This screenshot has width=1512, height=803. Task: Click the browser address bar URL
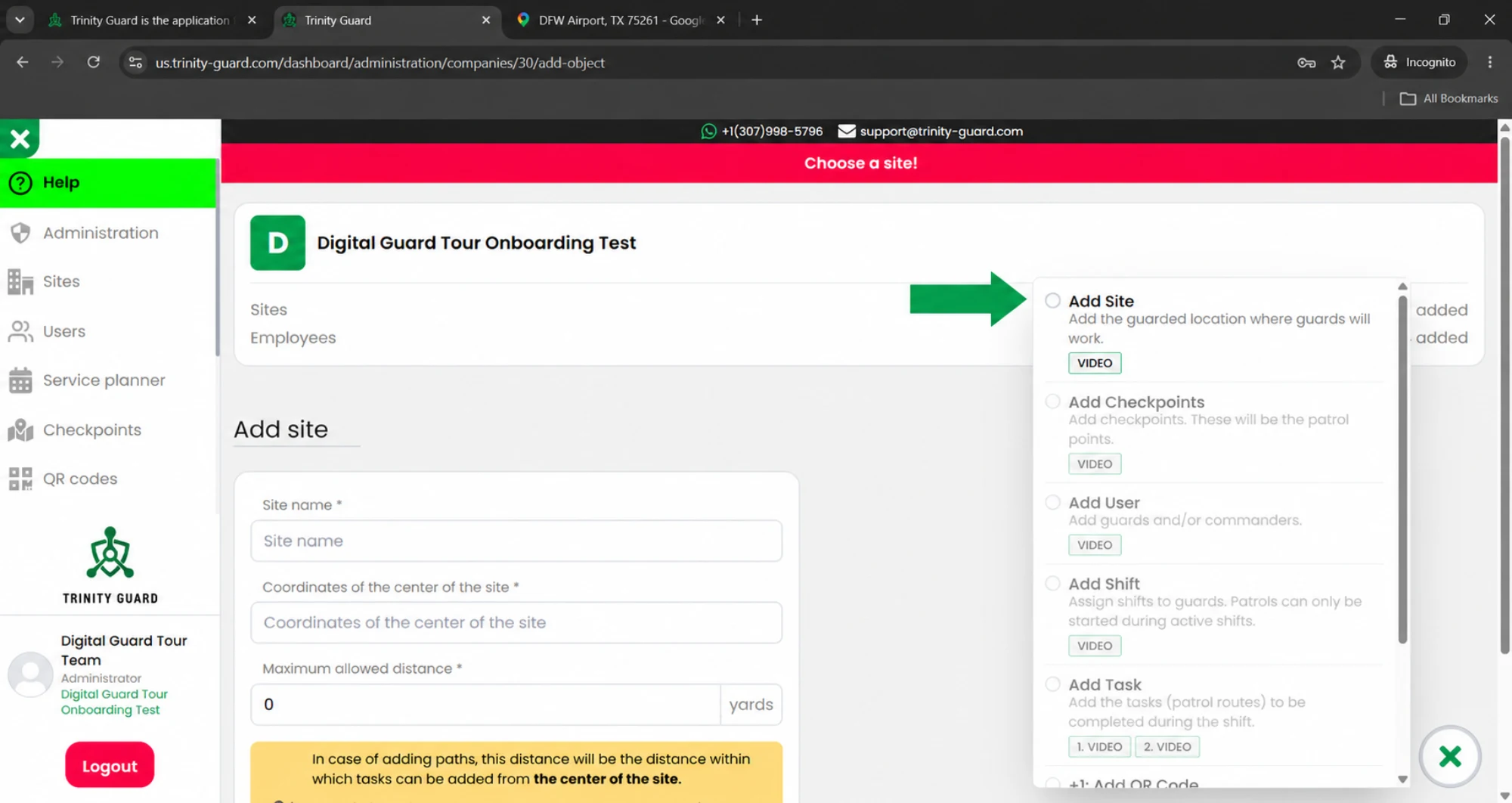coord(380,63)
